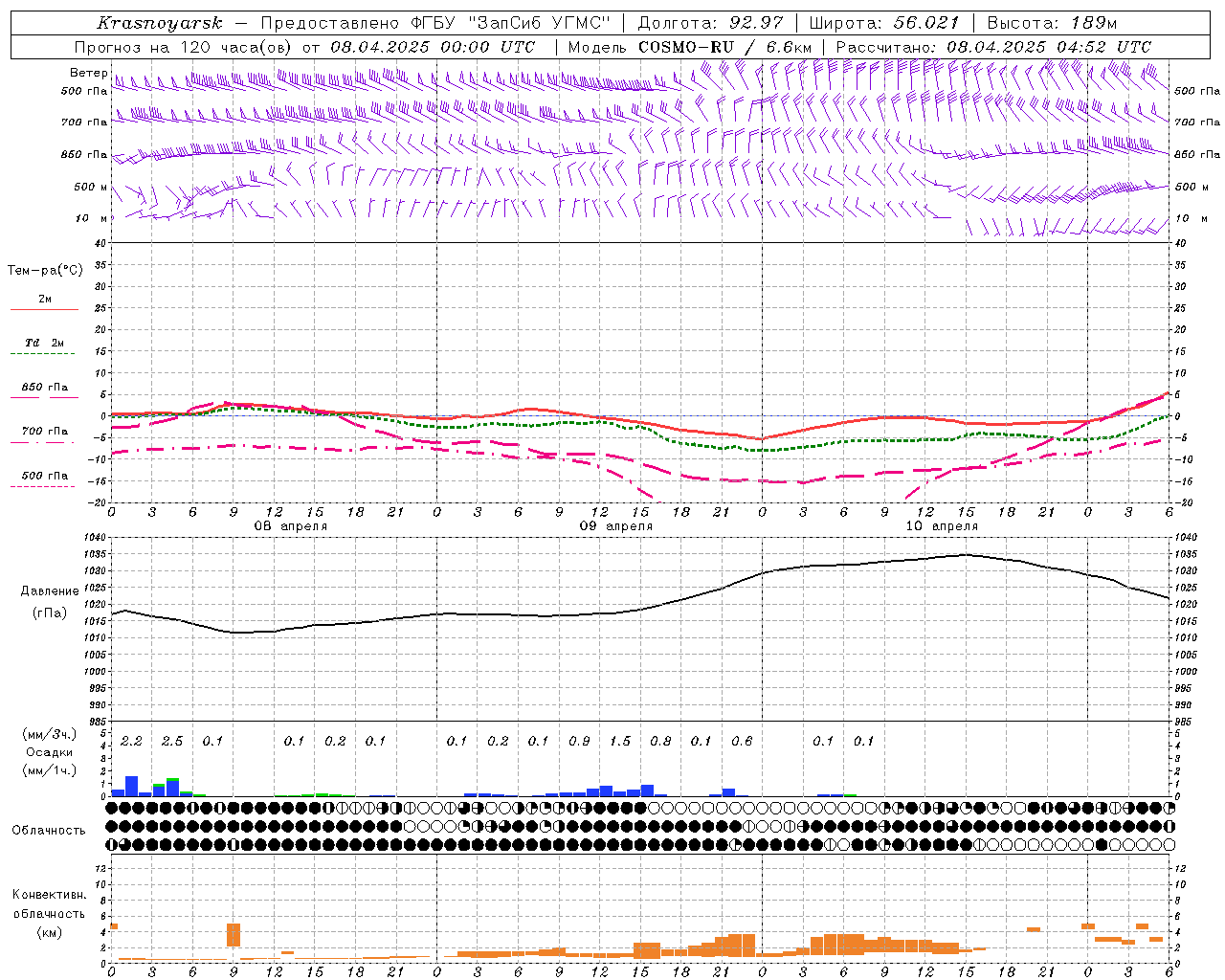Click the 2.5 precipitation value
This screenshot has height=980, width=1225.
[x=172, y=742]
